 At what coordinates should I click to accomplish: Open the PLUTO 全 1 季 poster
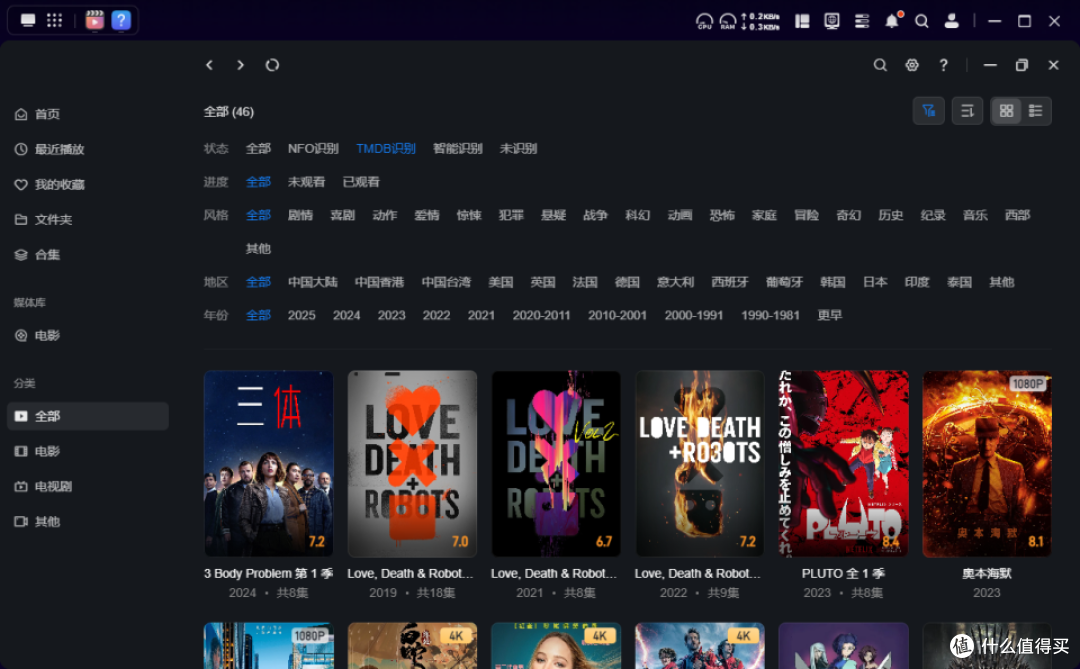click(x=843, y=464)
